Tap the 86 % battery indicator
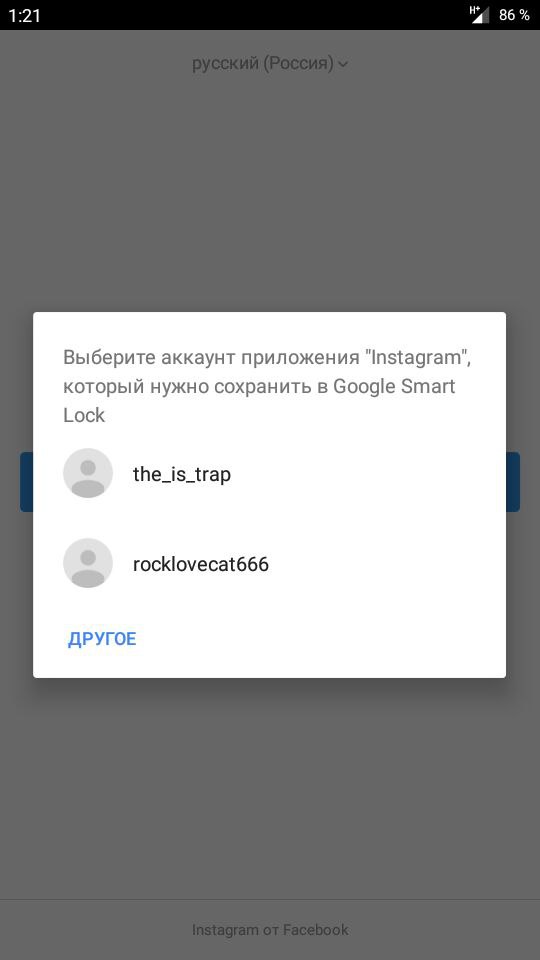 click(514, 15)
